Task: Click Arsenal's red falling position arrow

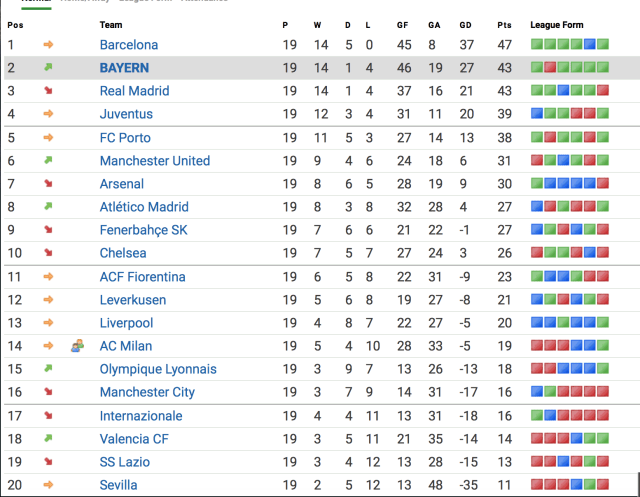Action: click(48, 184)
